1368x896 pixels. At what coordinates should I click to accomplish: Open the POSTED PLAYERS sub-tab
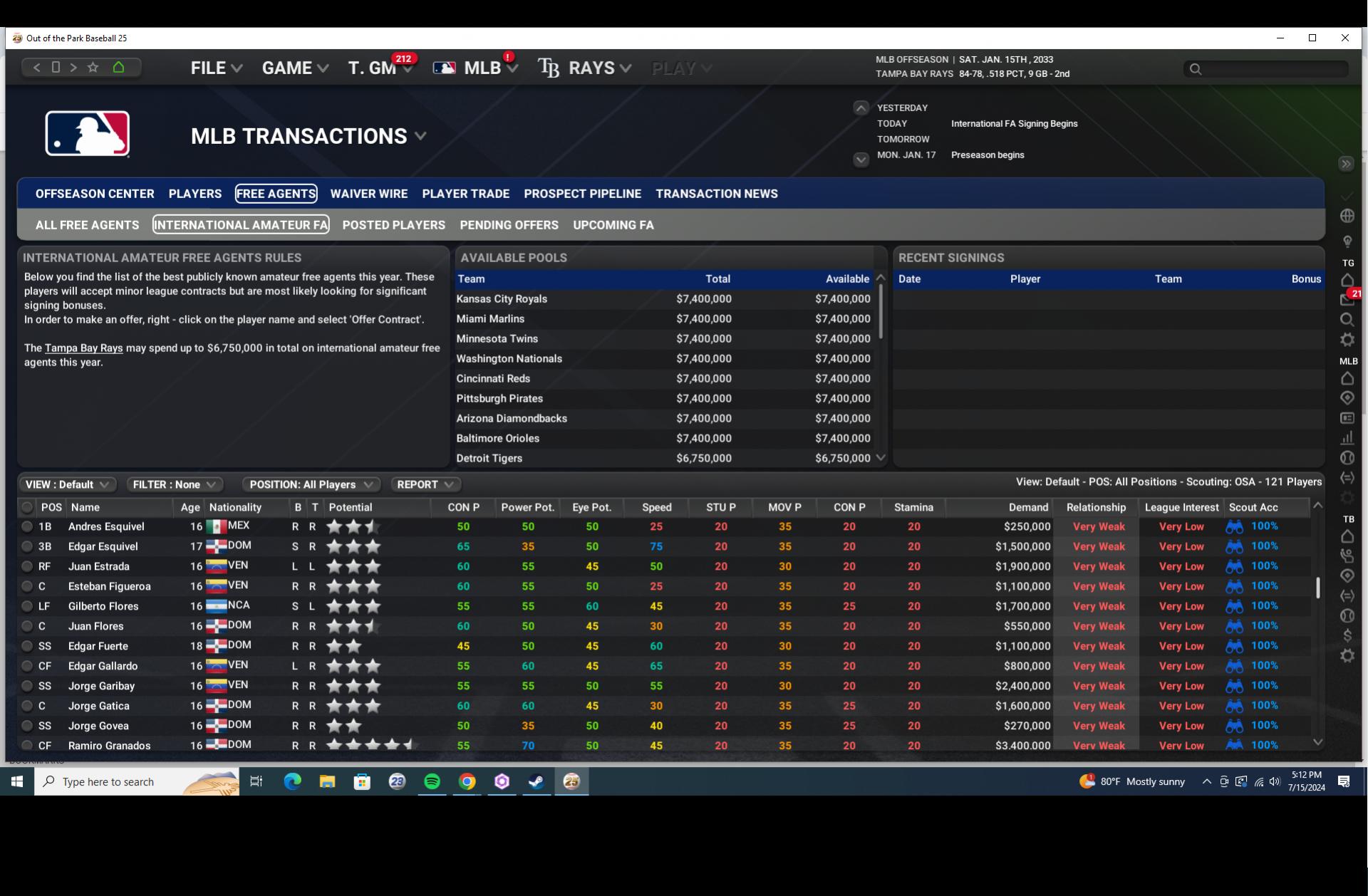click(x=393, y=225)
